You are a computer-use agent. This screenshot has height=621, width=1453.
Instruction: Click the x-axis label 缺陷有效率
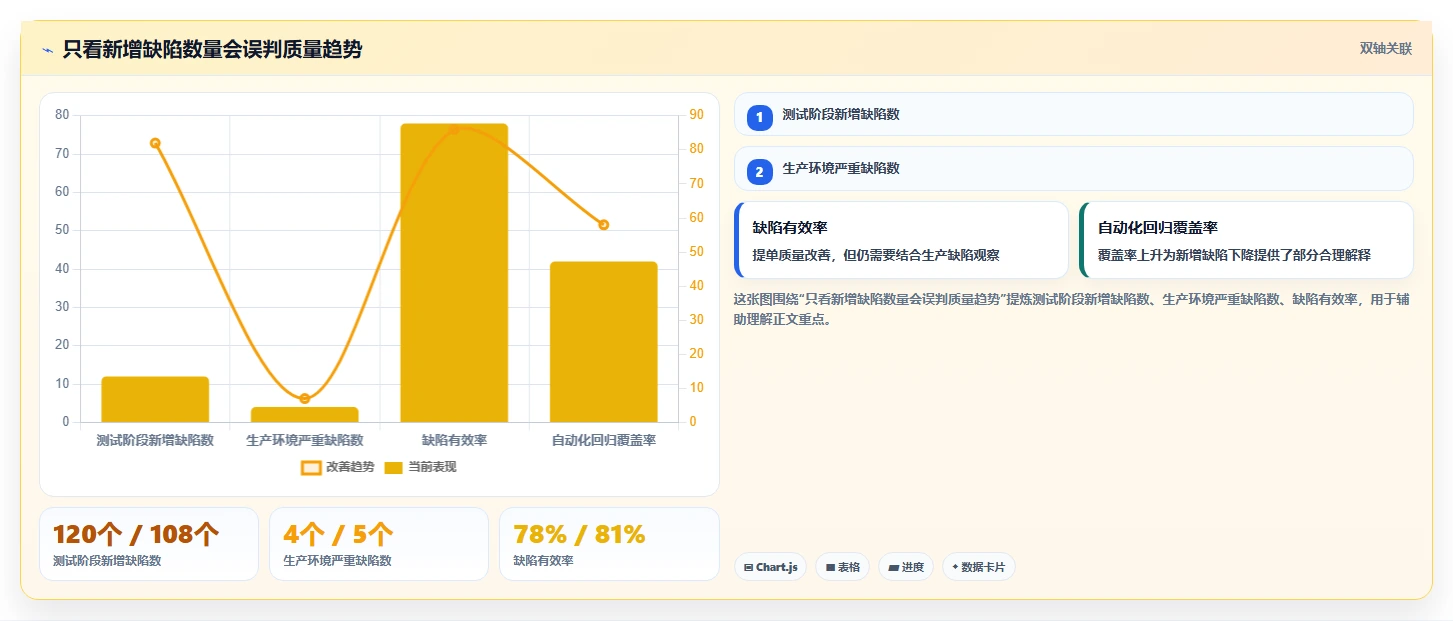454,440
